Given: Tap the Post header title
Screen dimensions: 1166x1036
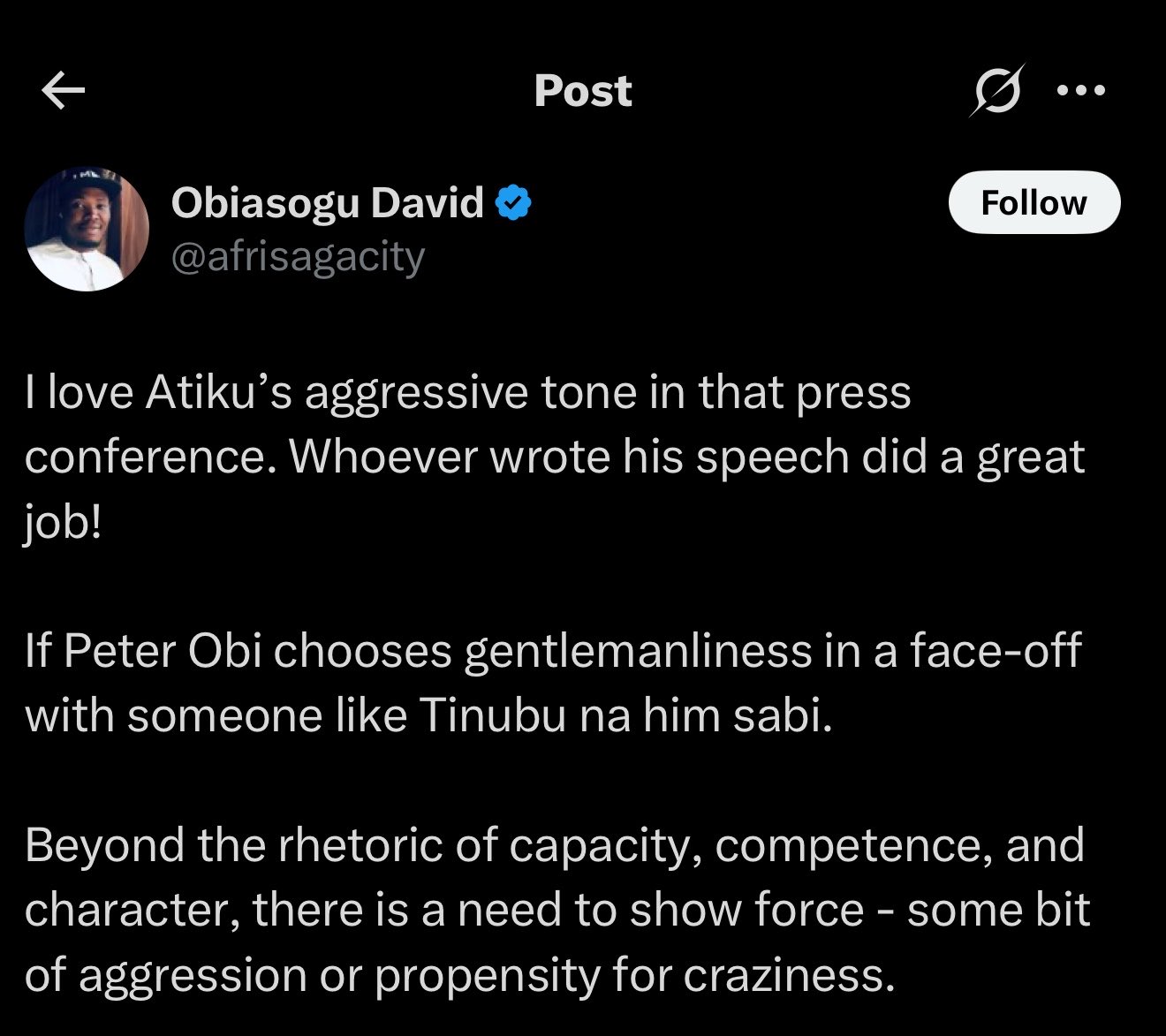Looking at the screenshot, I should [x=583, y=91].
